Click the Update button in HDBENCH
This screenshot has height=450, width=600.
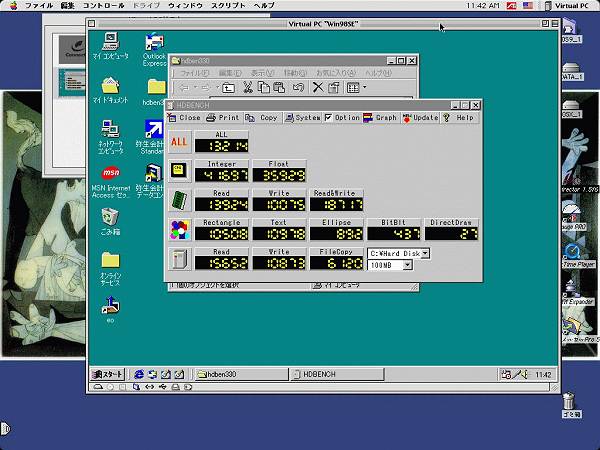pyautogui.click(x=420, y=118)
